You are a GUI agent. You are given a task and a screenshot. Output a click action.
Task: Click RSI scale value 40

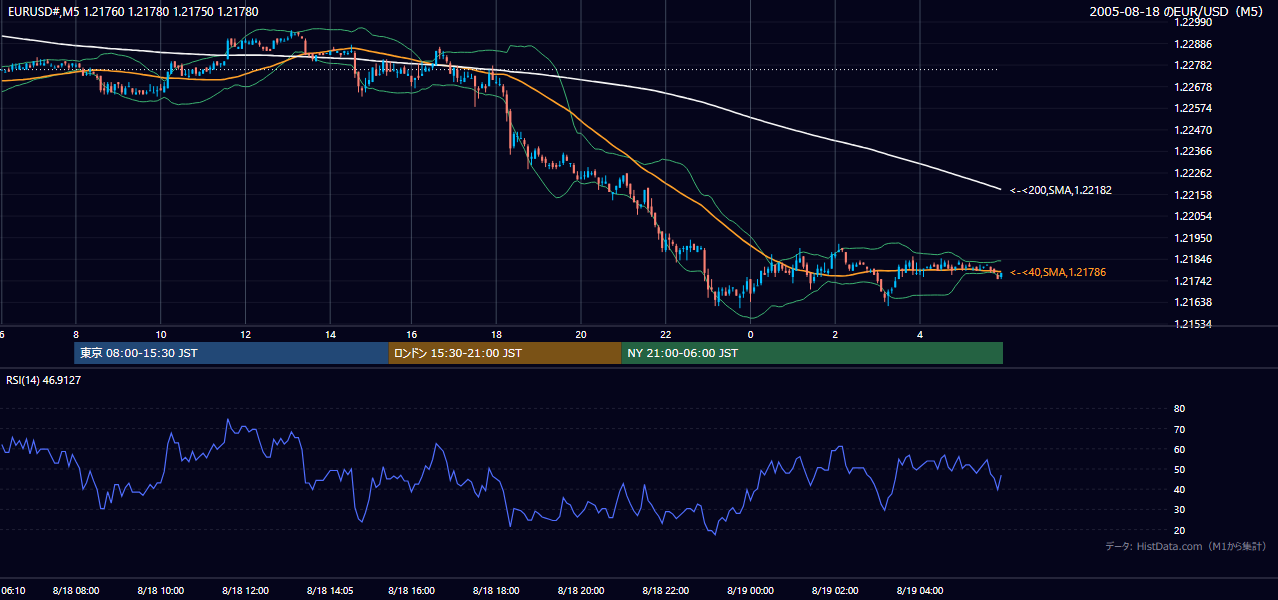[1179, 489]
